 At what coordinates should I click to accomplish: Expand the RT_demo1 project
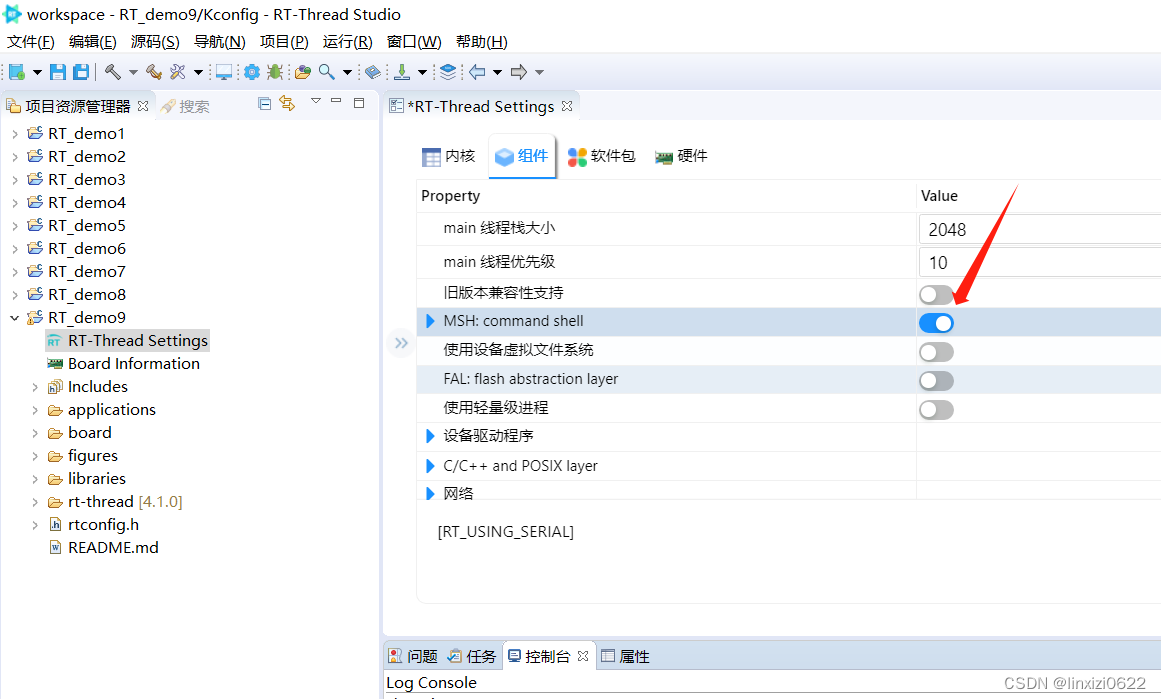14,134
